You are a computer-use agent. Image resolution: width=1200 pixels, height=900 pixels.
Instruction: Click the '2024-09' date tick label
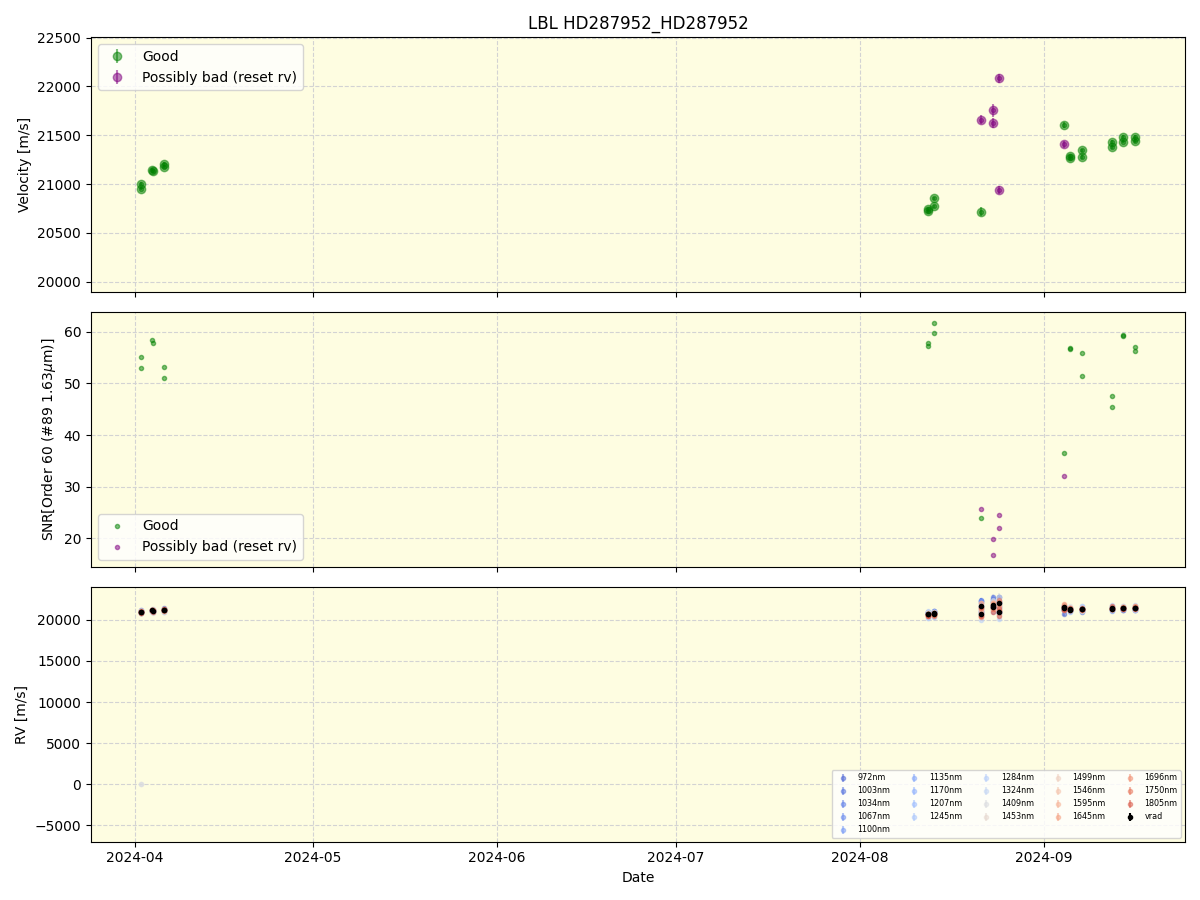point(1044,856)
